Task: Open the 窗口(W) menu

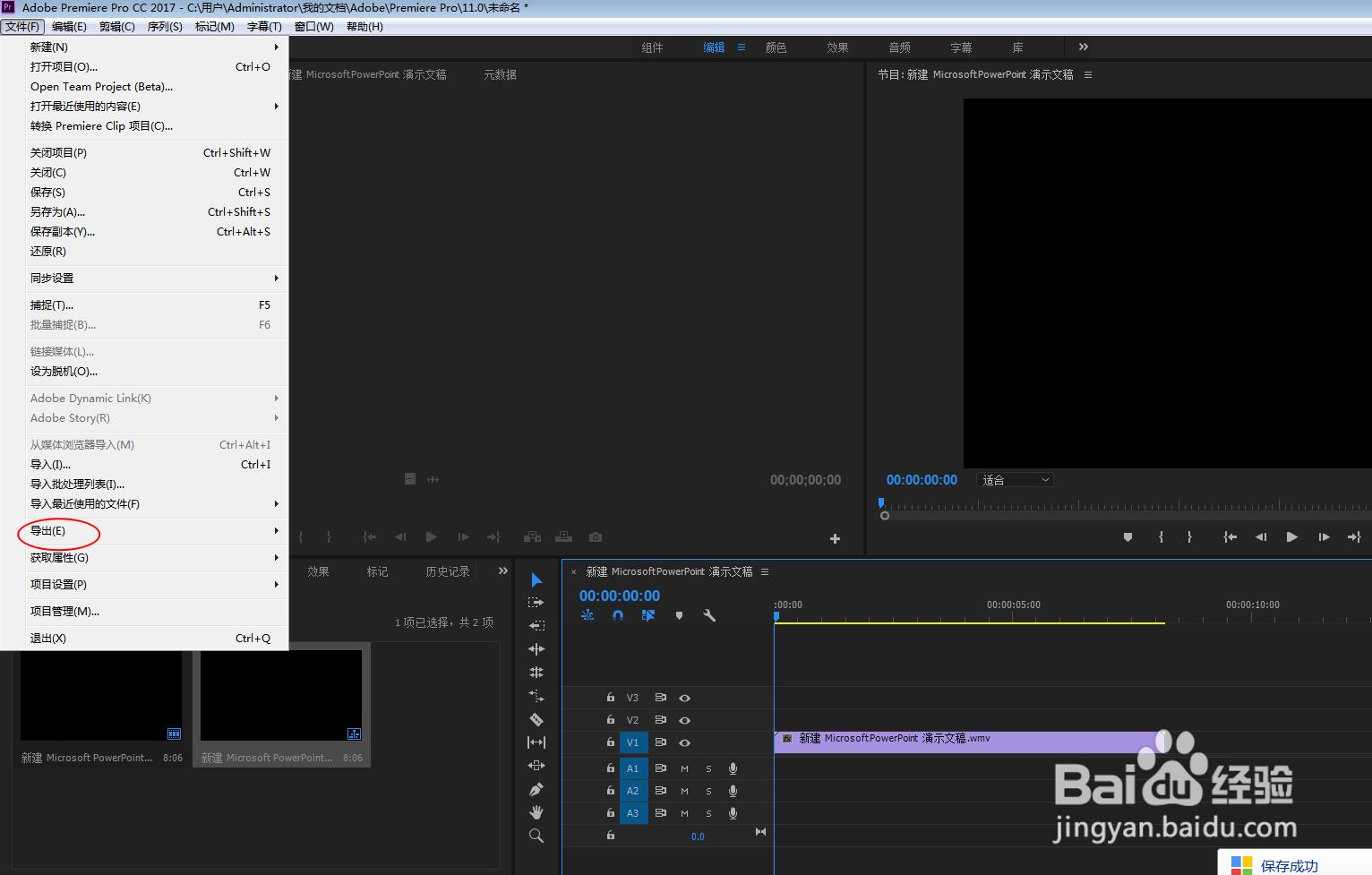Action: tap(313, 26)
